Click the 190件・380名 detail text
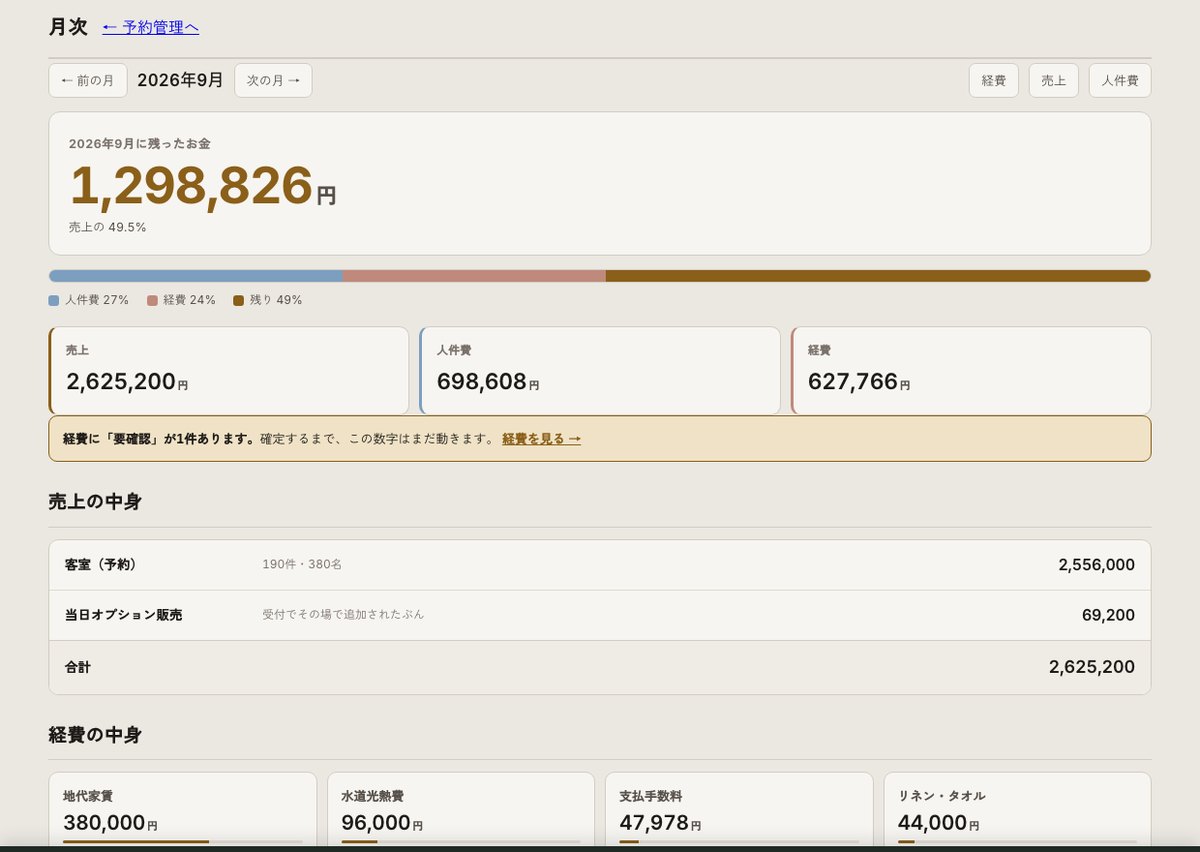Viewport: 1200px width, 852px height. [302, 565]
